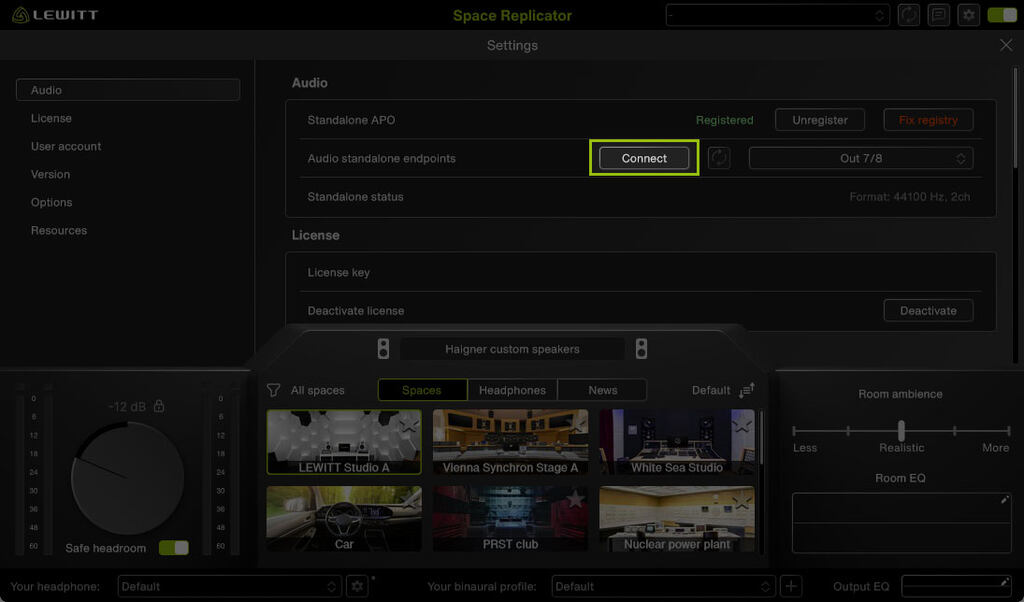Click the gear settings icon in top bar
Viewport: 1024px width, 602px height.
[968, 15]
